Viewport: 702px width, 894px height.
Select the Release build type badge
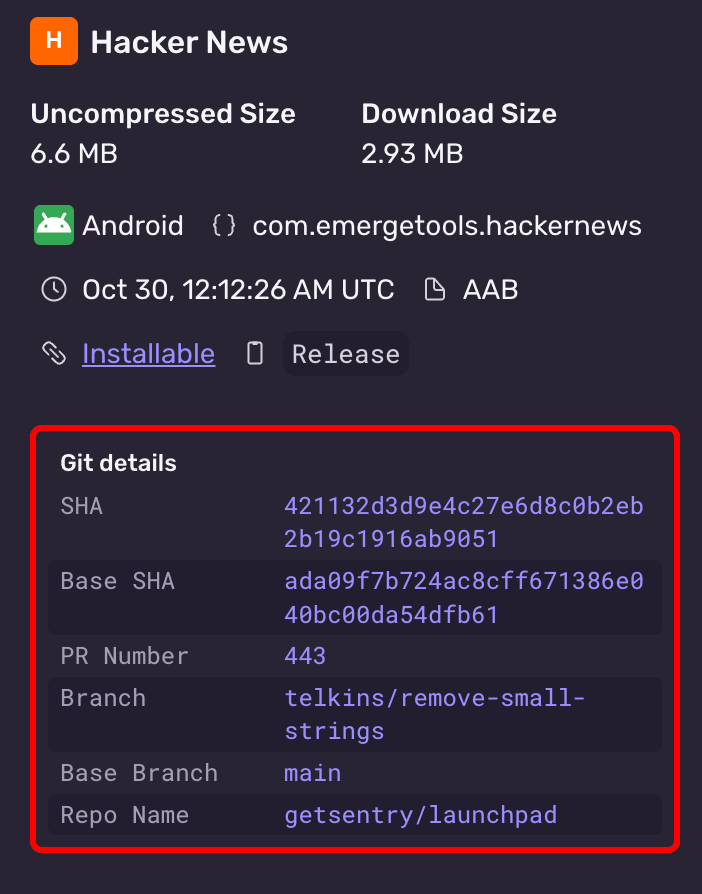coord(345,353)
